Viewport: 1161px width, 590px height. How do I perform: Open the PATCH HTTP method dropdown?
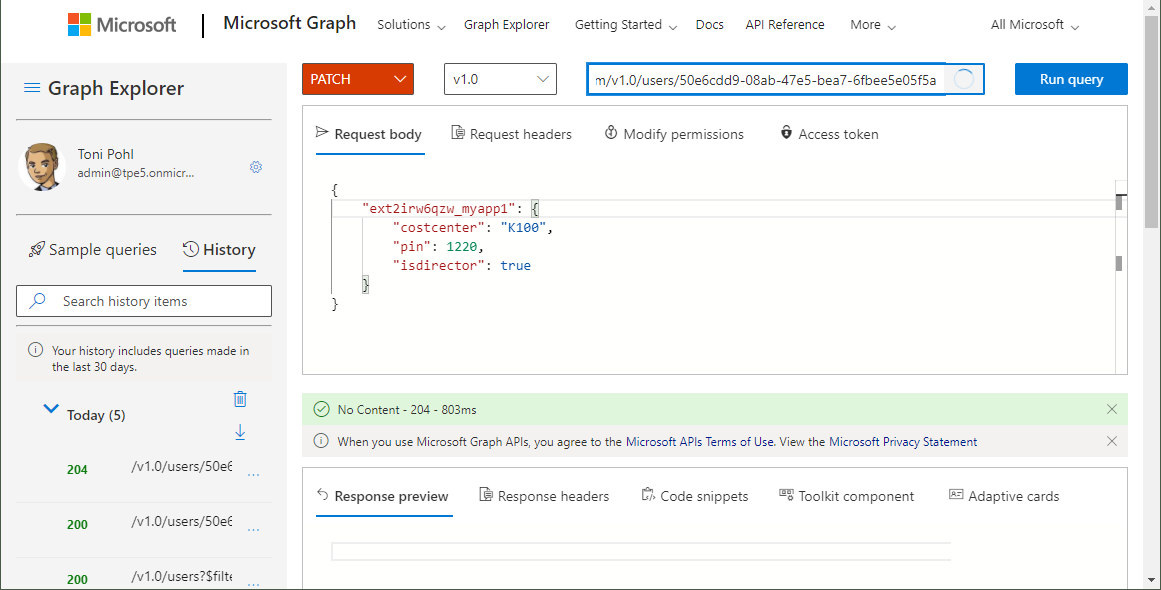pyautogui.click(x=357, y=79)
